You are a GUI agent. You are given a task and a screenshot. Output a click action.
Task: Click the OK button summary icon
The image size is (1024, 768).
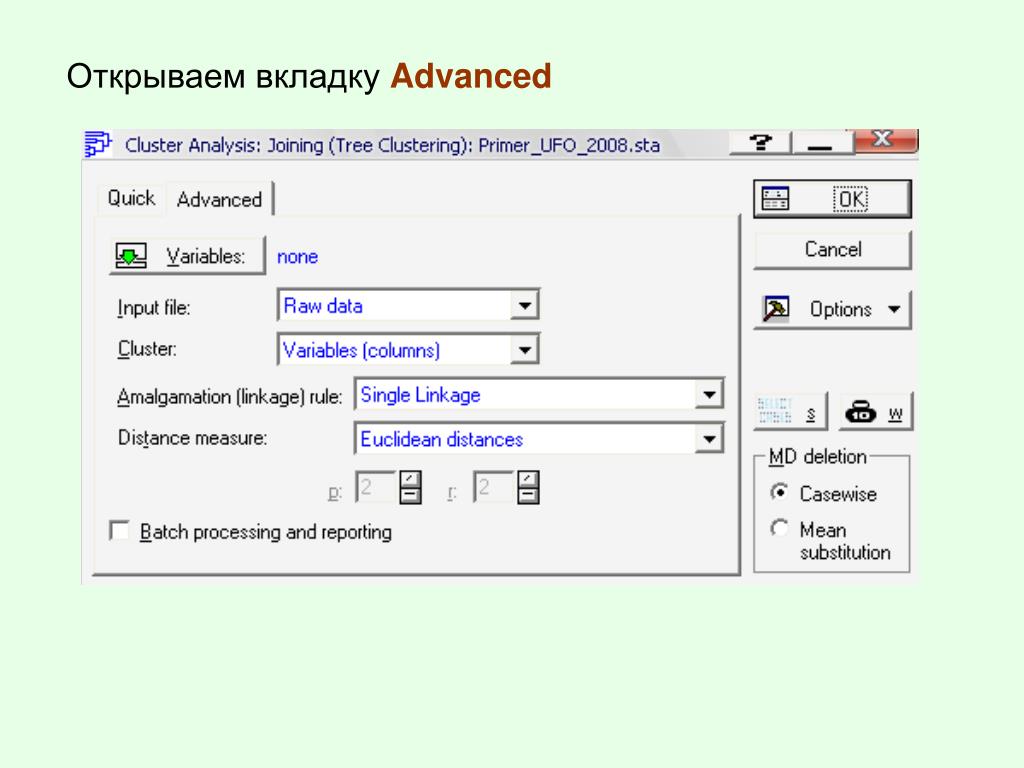[775, 199]
